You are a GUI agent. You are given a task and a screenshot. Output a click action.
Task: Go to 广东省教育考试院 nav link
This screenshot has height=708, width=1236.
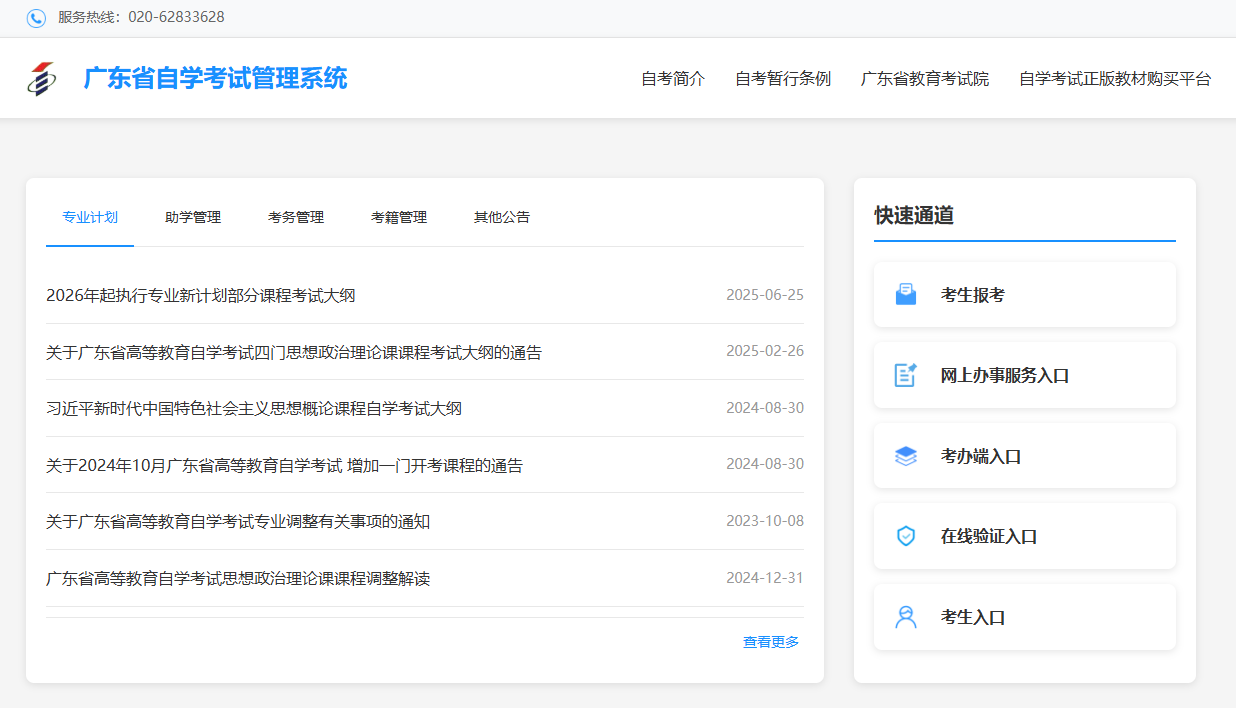(925, 79)
